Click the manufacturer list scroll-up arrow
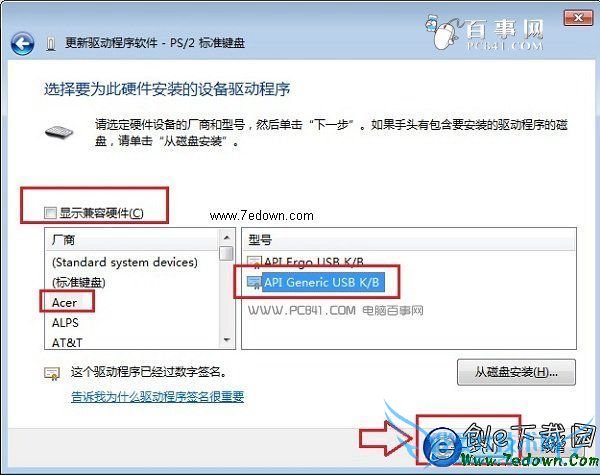This screenshot has width=600, height=475. pos(227,238)
